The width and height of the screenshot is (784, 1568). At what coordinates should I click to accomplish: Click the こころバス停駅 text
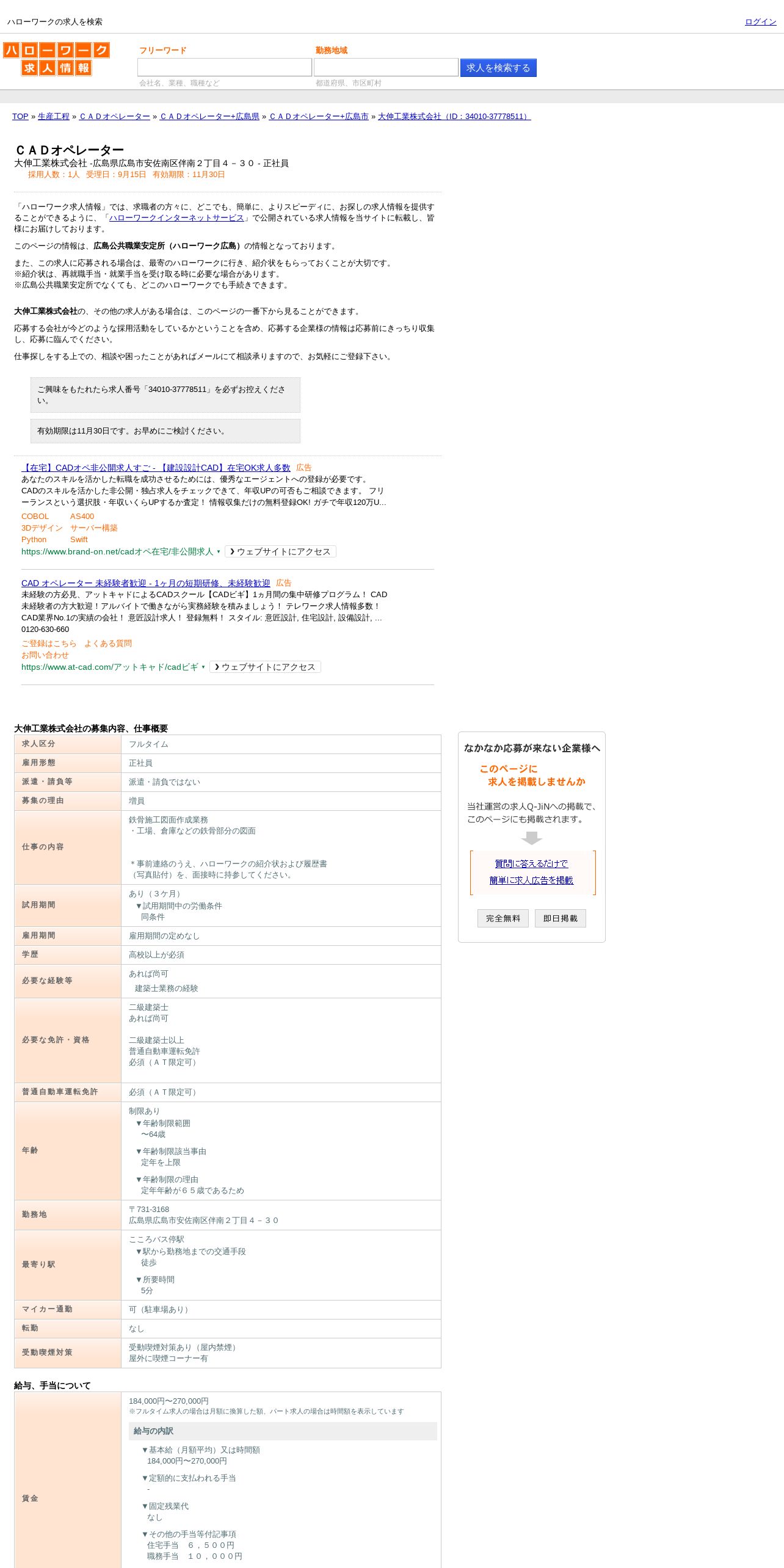156,1240
